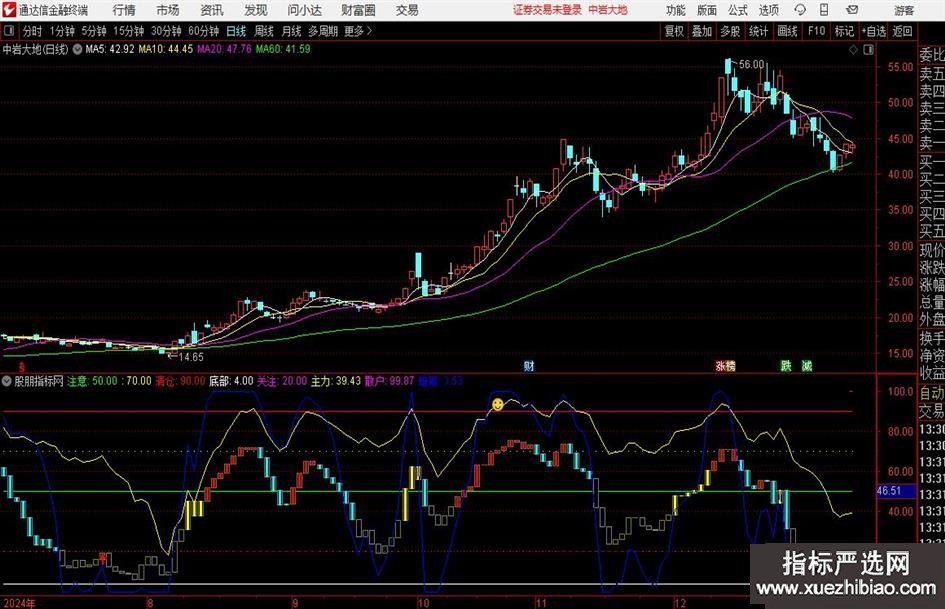945x609 pixels.
Task: Click the 游客 user account label
Action: coord(904,10)
